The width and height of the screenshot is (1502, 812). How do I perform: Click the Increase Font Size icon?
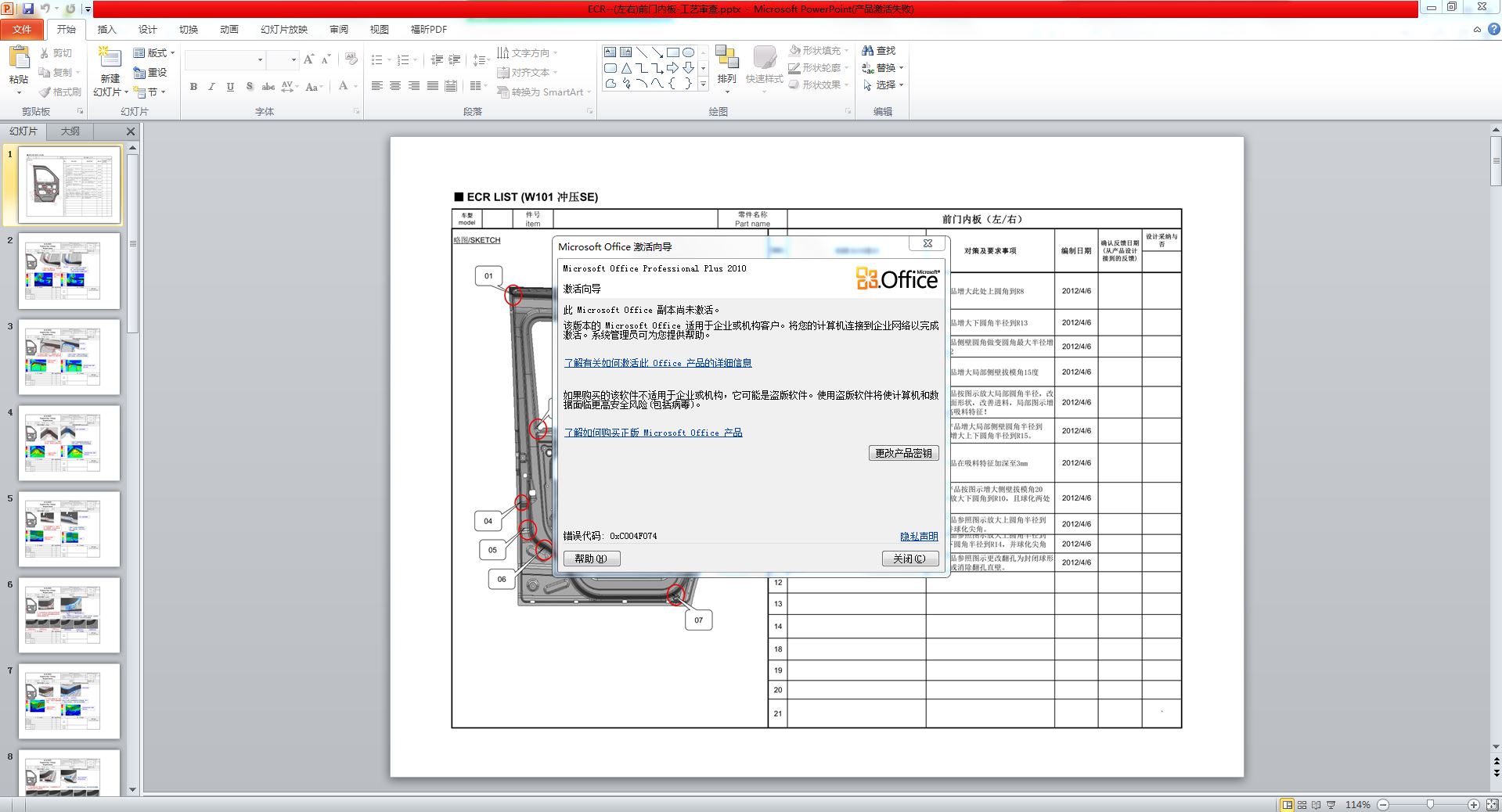tap(308, 59)
